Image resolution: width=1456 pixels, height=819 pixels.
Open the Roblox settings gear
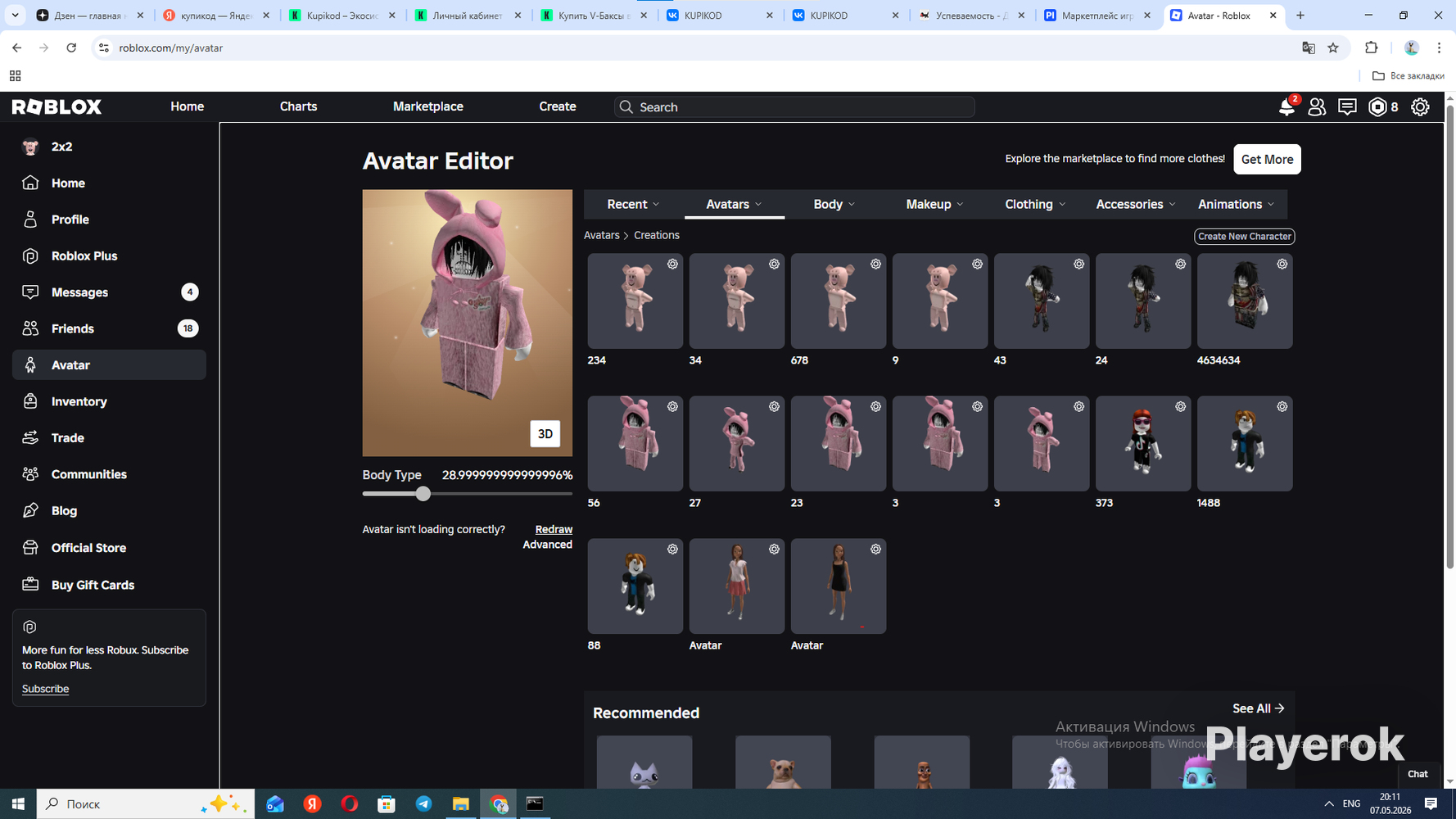[1420, 107]
